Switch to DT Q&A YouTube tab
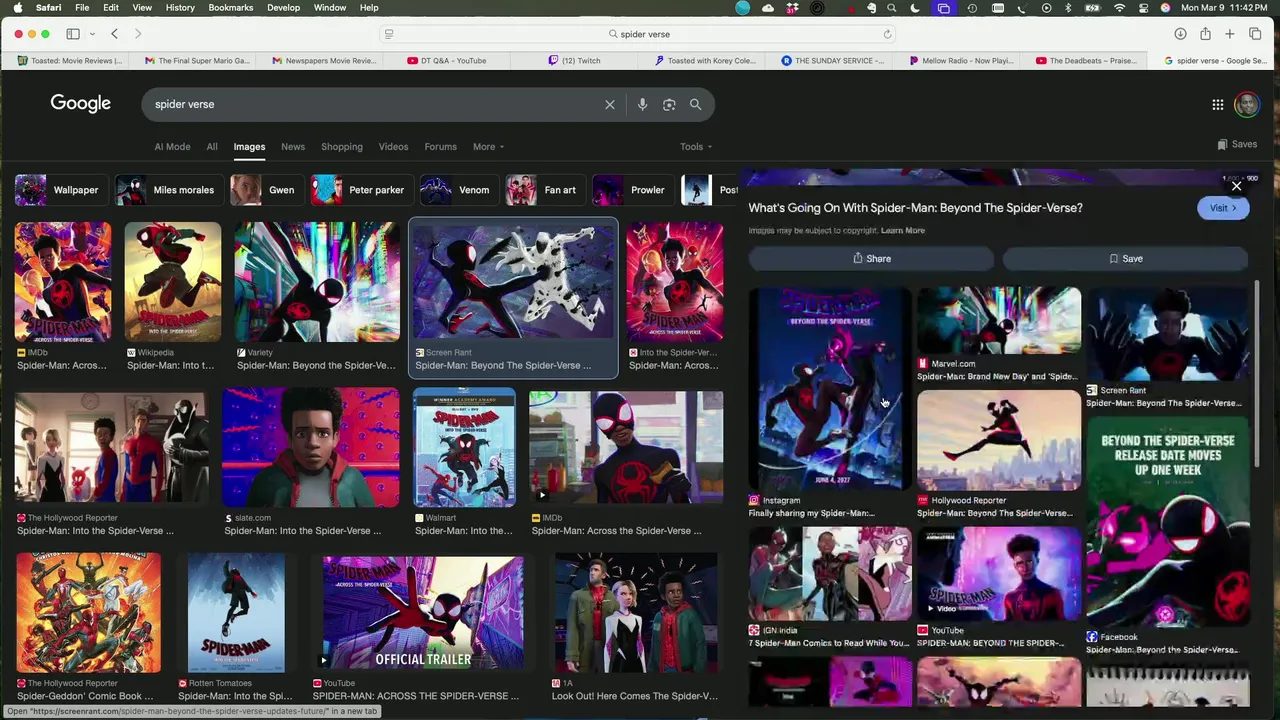The image size is (1280, 720). [447, 61]
